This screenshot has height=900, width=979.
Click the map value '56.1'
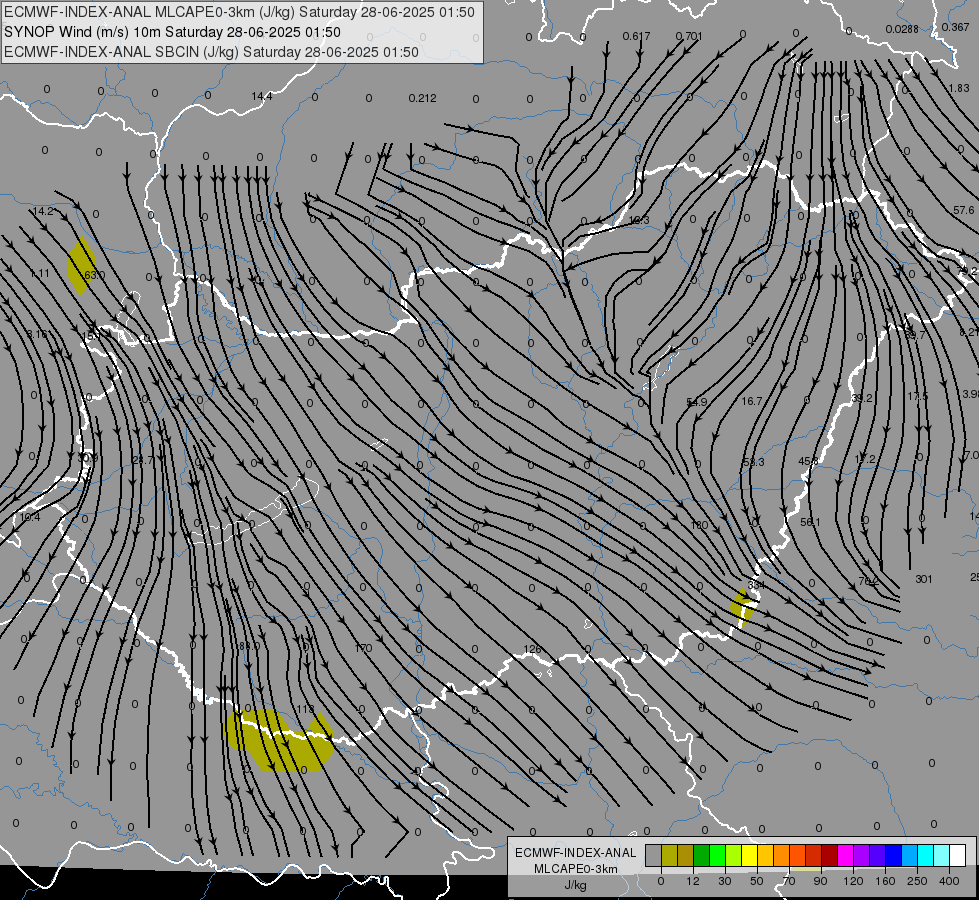click(810, 522)
